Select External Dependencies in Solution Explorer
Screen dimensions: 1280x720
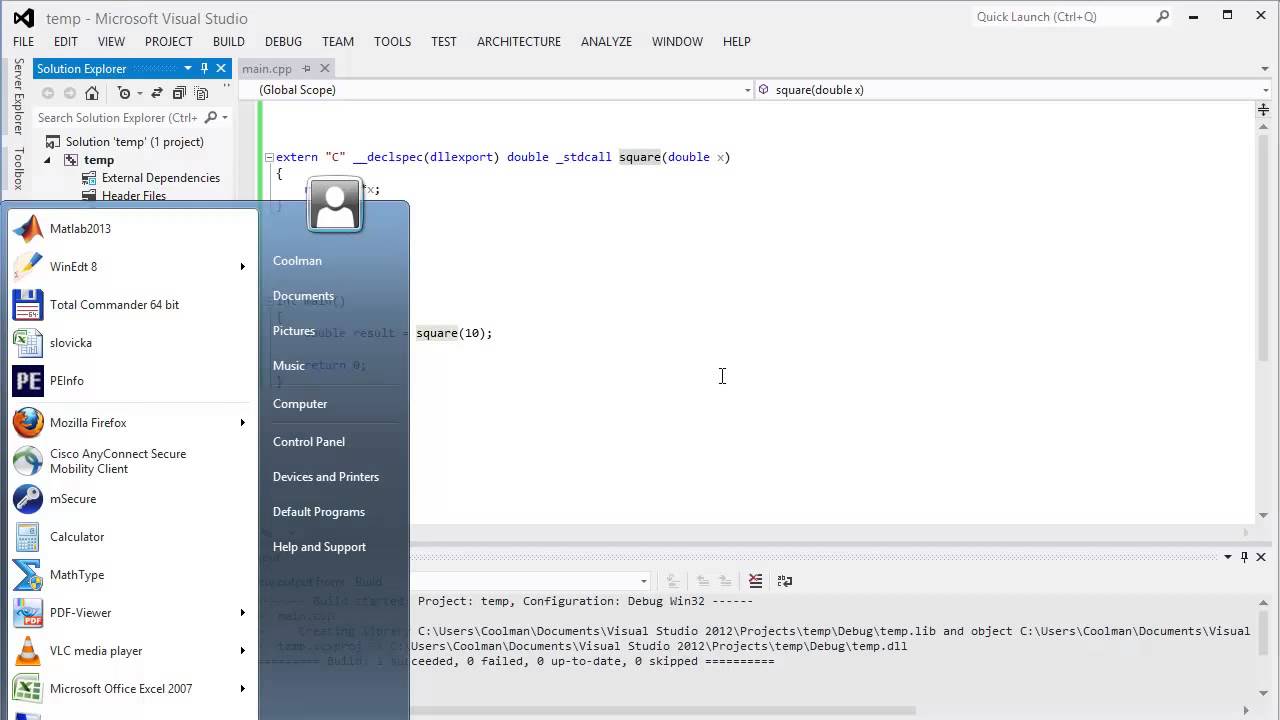160,178
